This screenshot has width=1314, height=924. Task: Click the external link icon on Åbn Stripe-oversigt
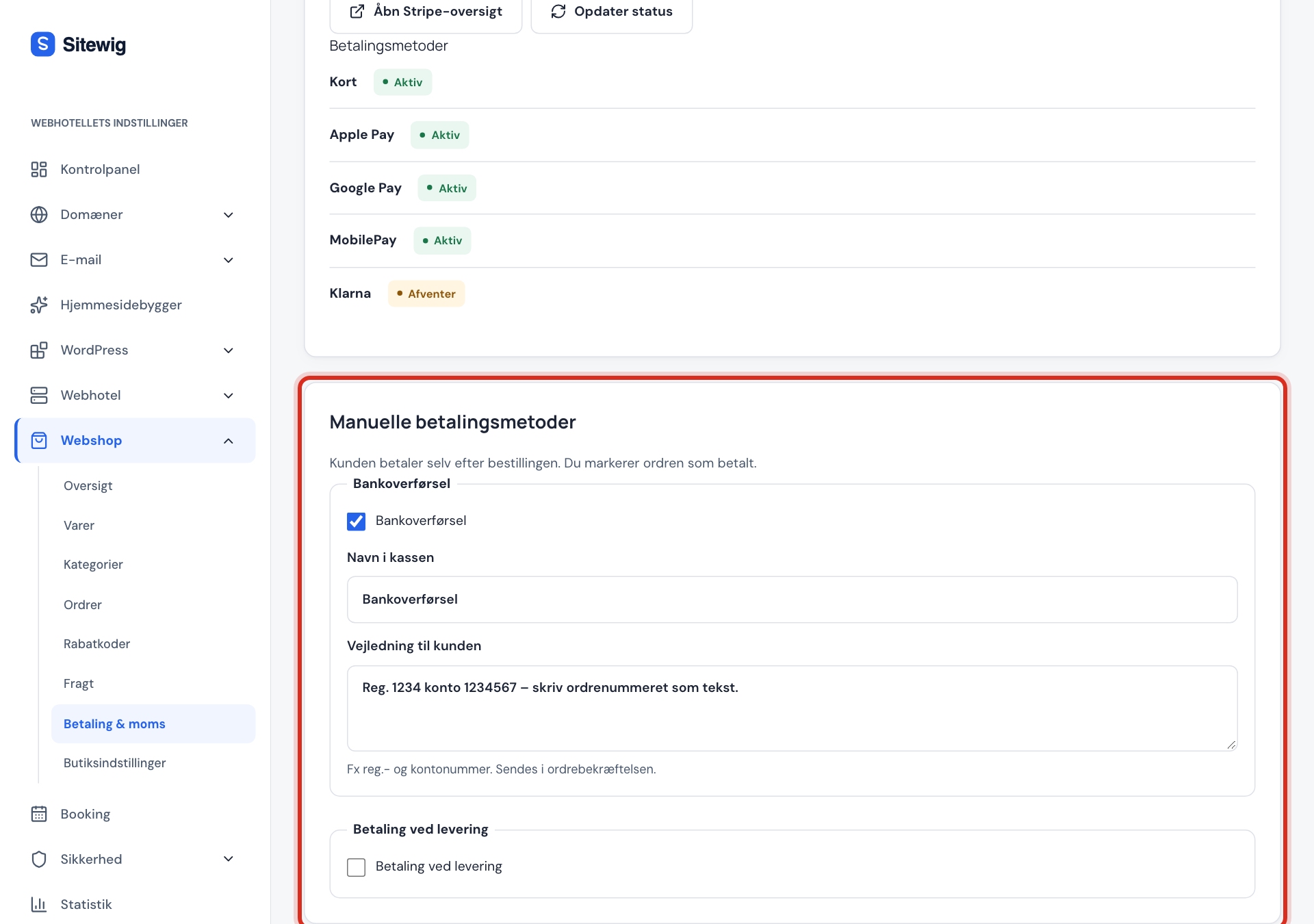tap(357, 11)
